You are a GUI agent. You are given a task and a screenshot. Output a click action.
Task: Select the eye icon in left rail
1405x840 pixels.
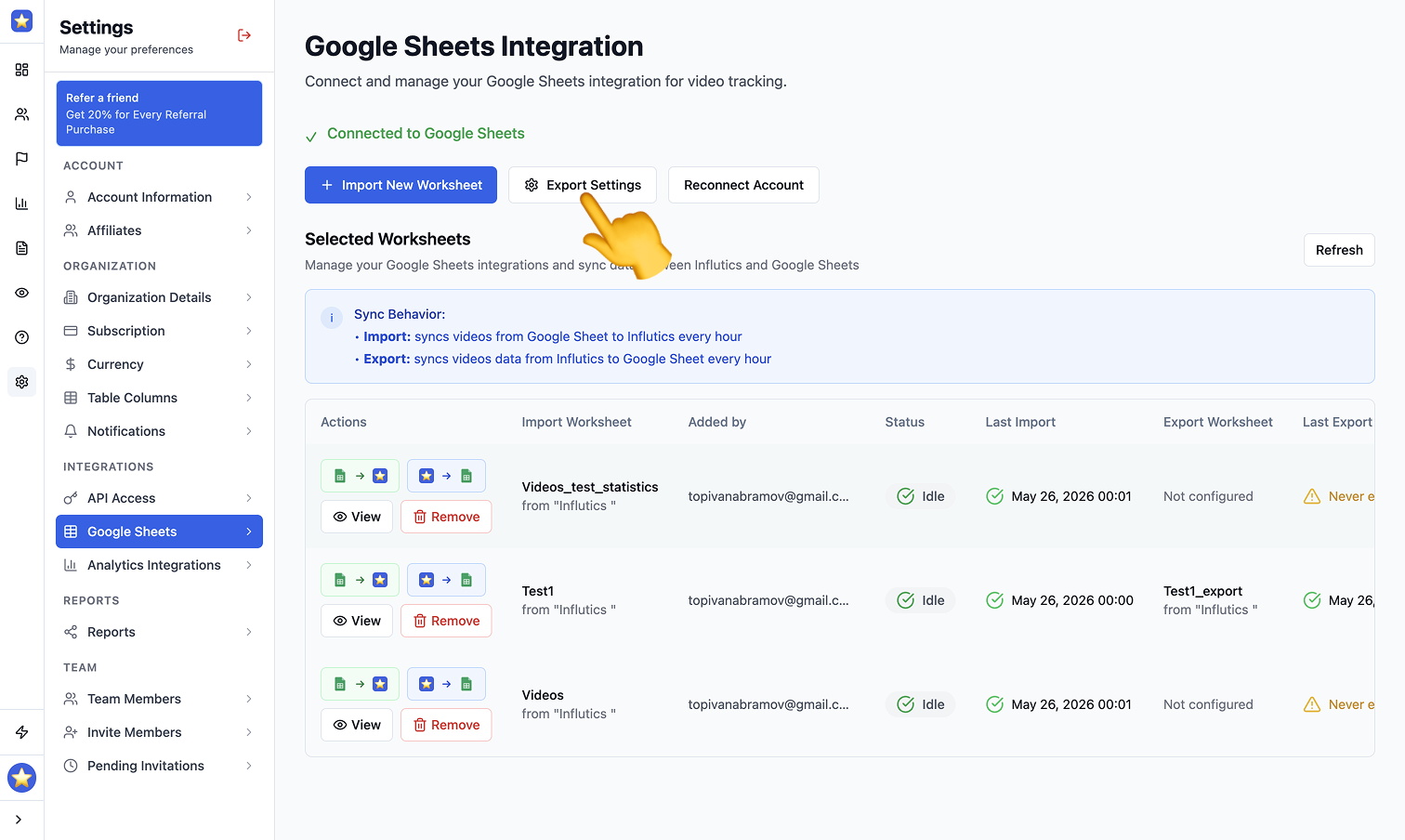(x=21, y=293)
